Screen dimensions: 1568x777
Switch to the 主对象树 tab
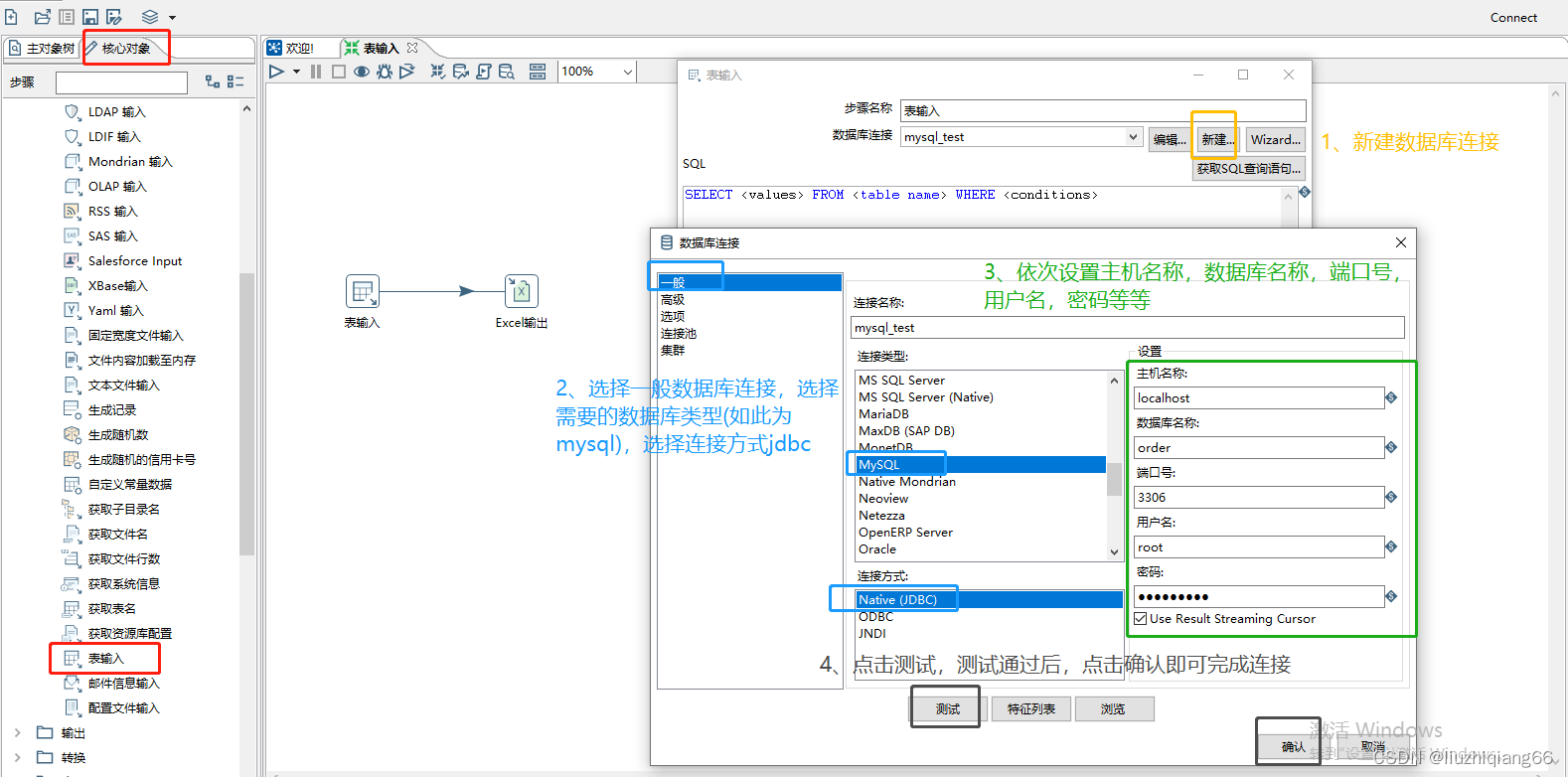(43, 48)
